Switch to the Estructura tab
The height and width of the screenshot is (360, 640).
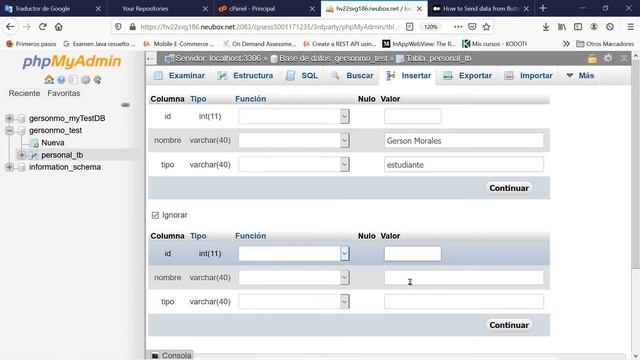(x=245, y=76)
